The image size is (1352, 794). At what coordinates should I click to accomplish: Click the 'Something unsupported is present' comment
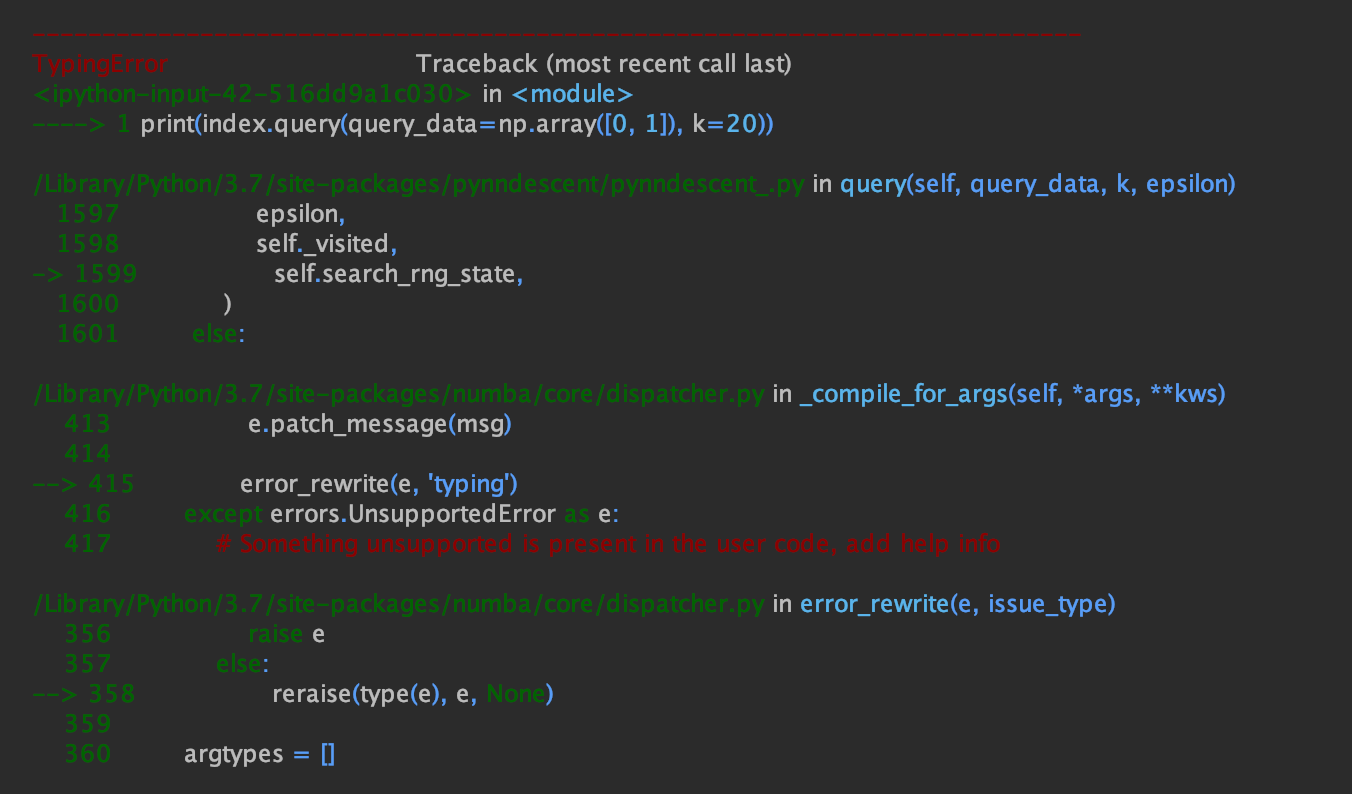click(608, 544)
